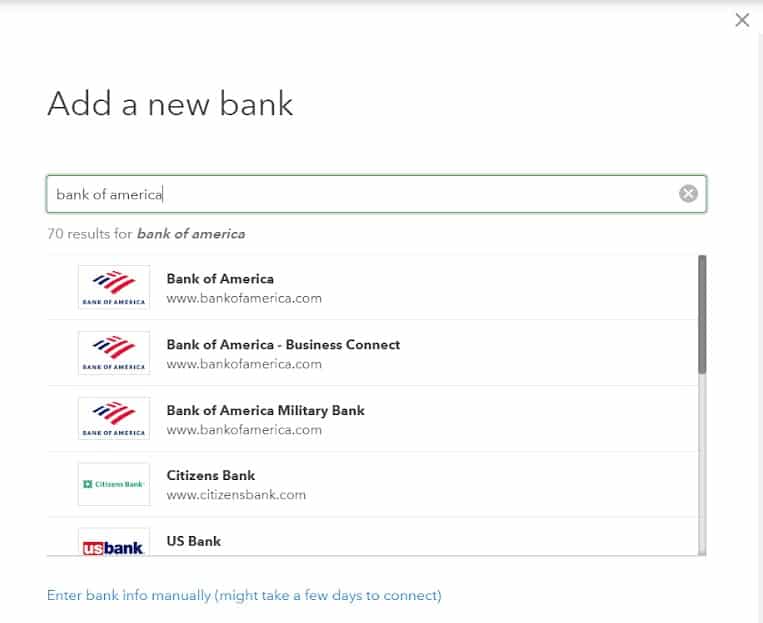Image resolution: width=763 pixels, height=623 pixels.
Task: Click the first www.bankofamerica.com URL
Action: pos(244,298)
